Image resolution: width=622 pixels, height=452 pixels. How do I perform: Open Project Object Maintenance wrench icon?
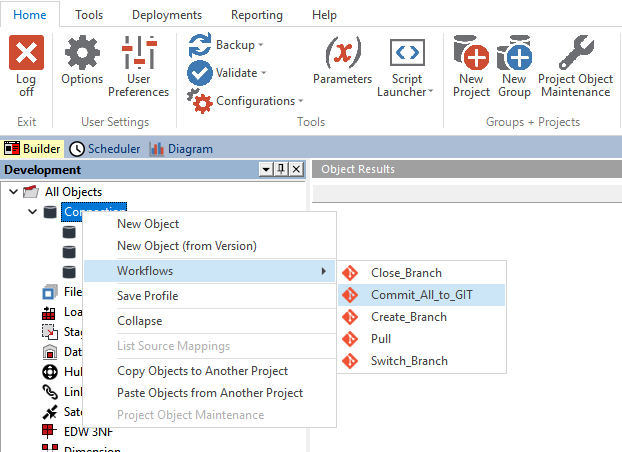(x=574, y=54)
